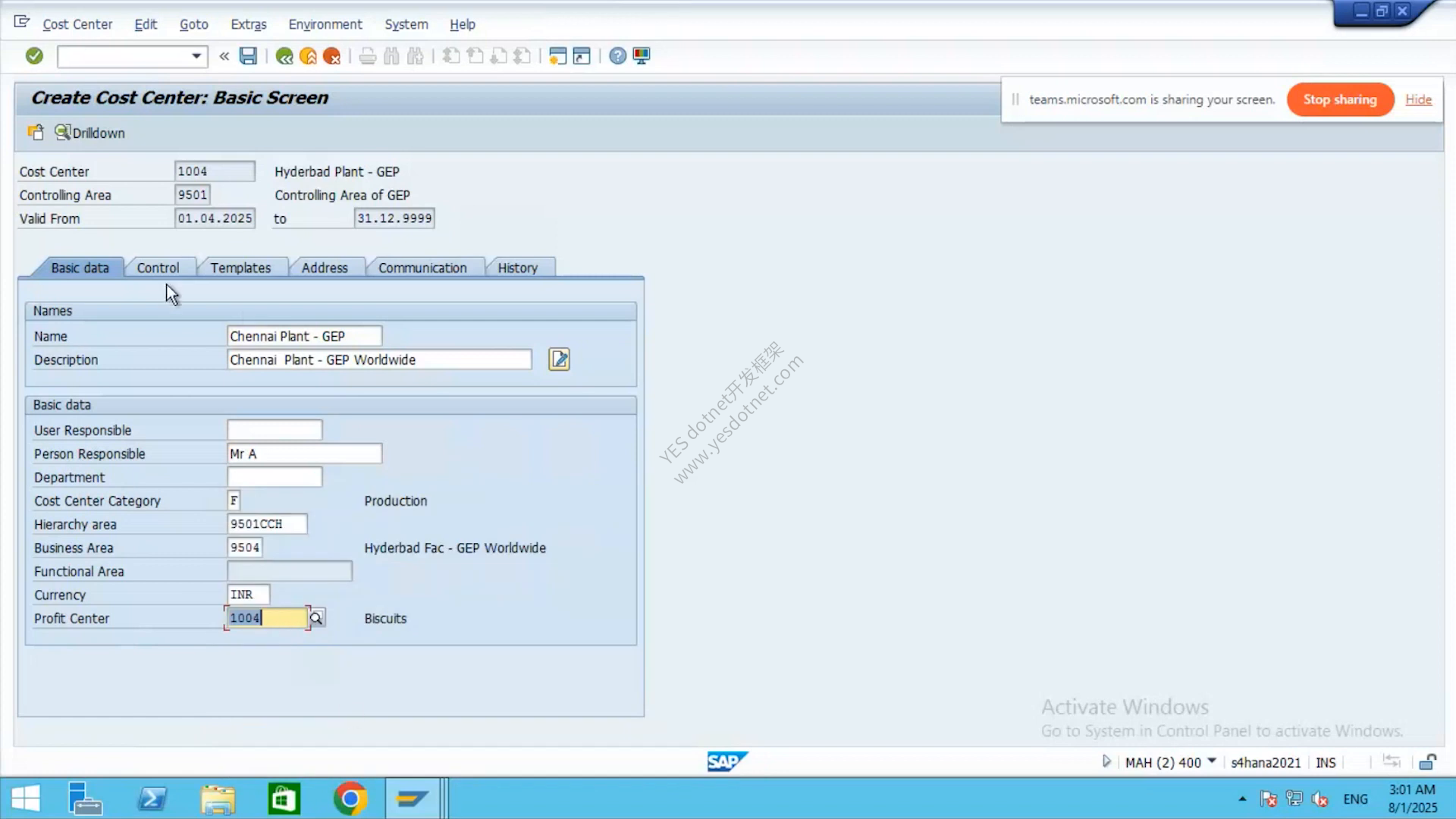Click the User Responsible input field
The width and height of the screenshot is (1456, 819).
pos(275,430)
